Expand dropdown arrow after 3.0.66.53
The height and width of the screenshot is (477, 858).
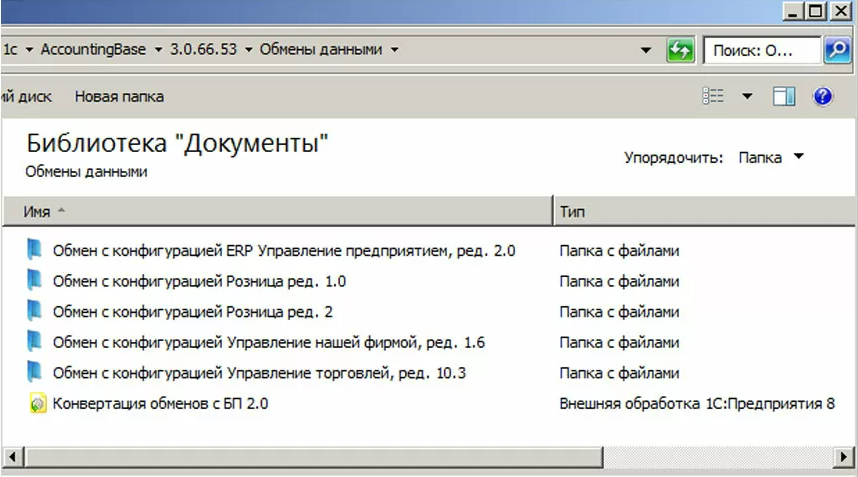pos(248,50)
